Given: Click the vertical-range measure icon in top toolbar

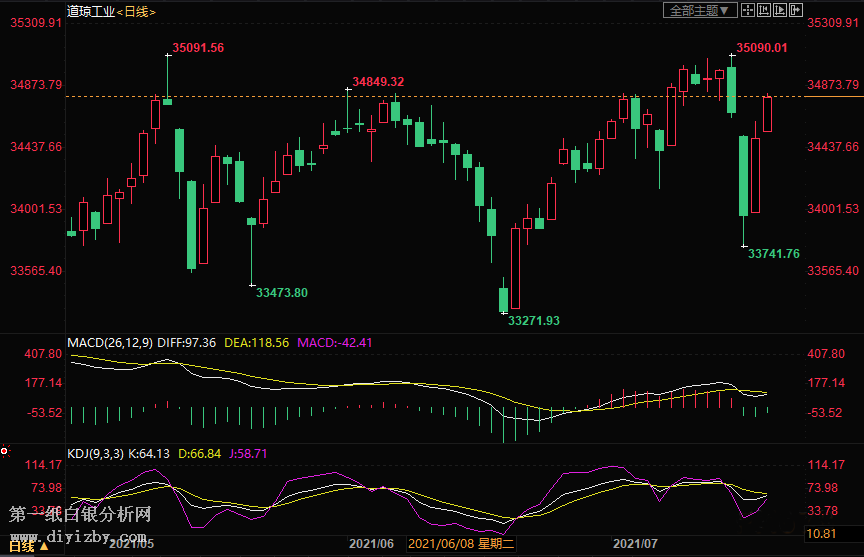Looking at the screenshot, I should coord(764,10).
